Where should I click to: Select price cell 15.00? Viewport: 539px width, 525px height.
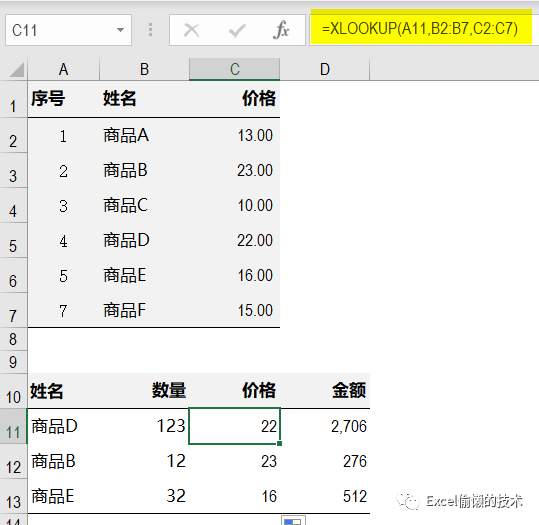pos(234,310)
